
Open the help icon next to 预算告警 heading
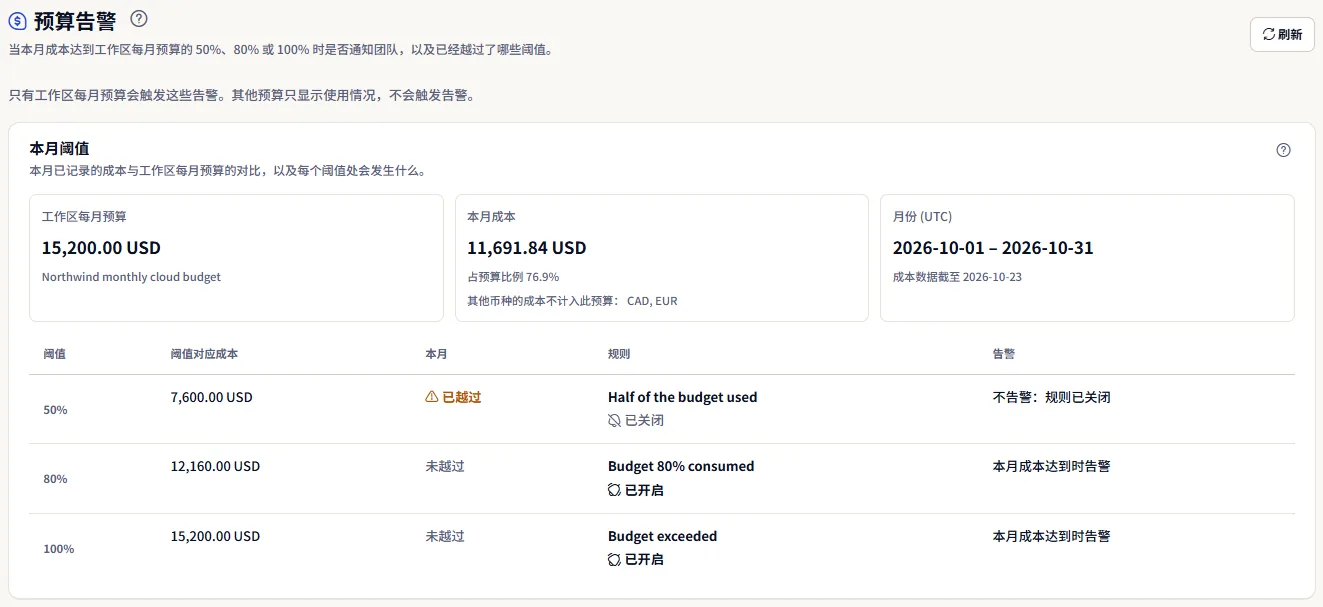(x=139, y=18)
